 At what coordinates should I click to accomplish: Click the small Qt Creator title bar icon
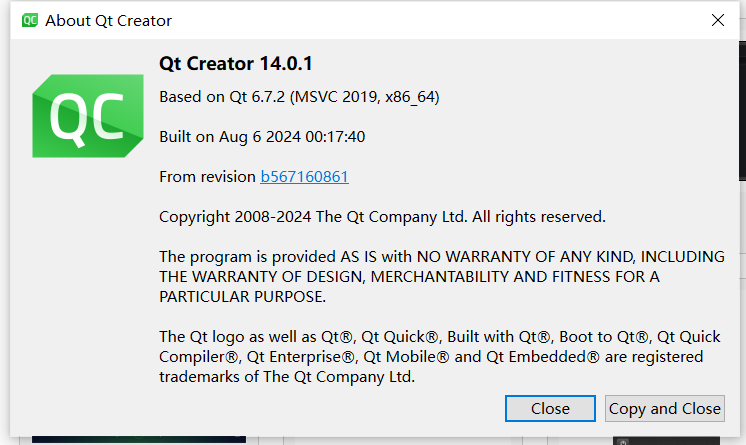[x=29, y=20]
